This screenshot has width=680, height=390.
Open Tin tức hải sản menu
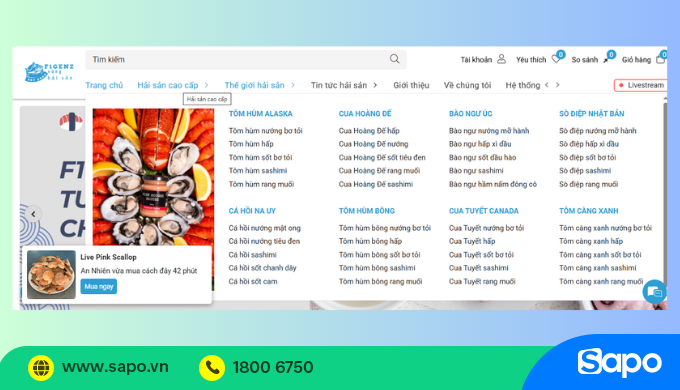click(339, 85)
